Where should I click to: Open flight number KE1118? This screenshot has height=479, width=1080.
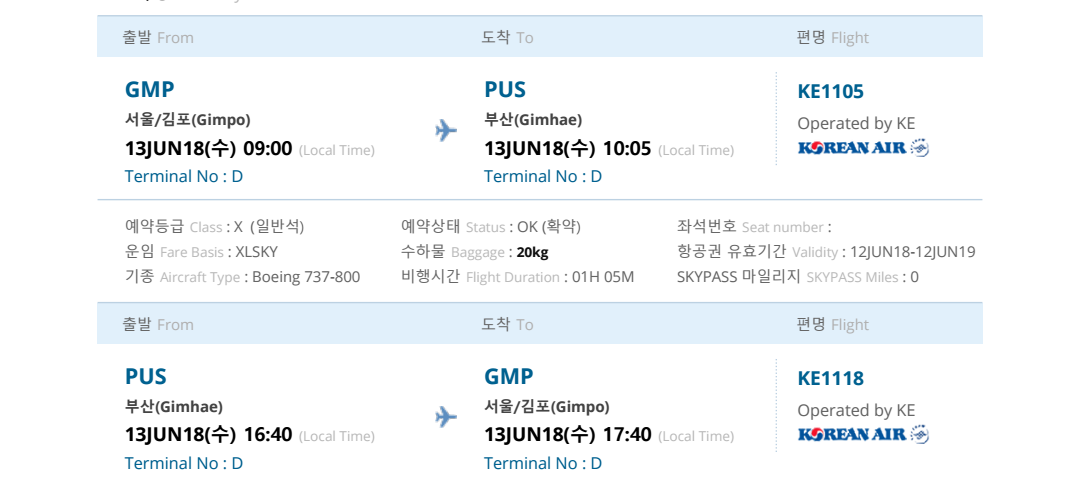pos(830,378)
